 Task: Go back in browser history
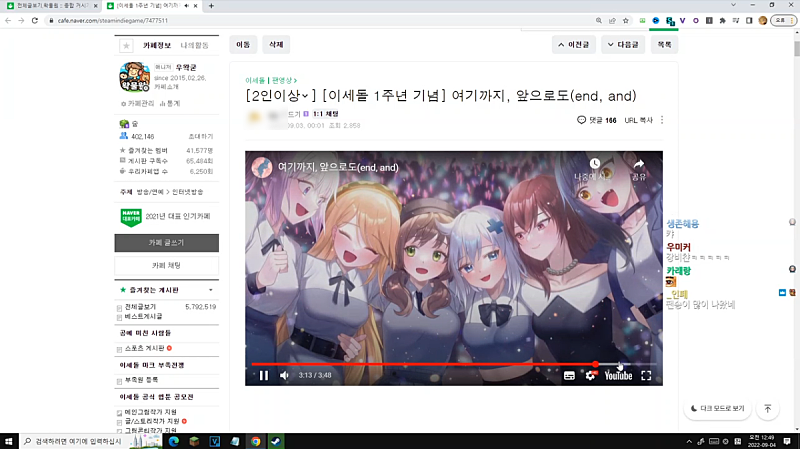point(8,20)
